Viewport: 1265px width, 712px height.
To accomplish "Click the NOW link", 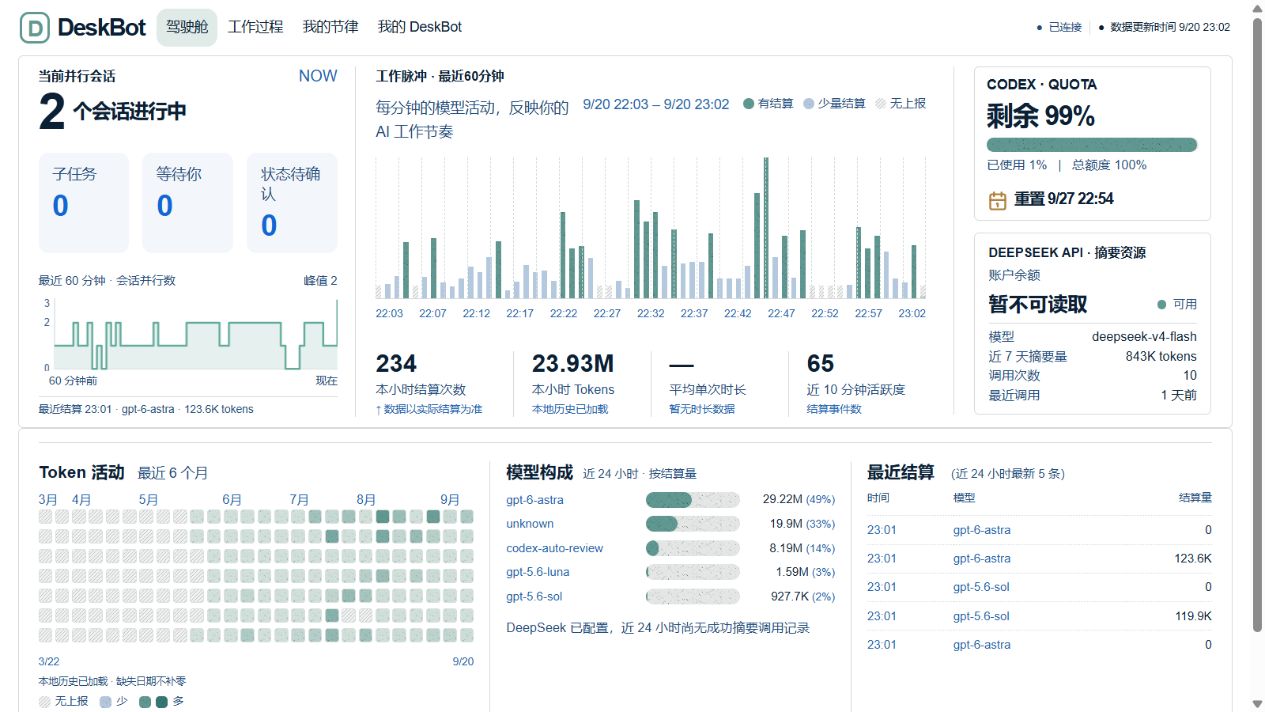I will coord(318,76).
